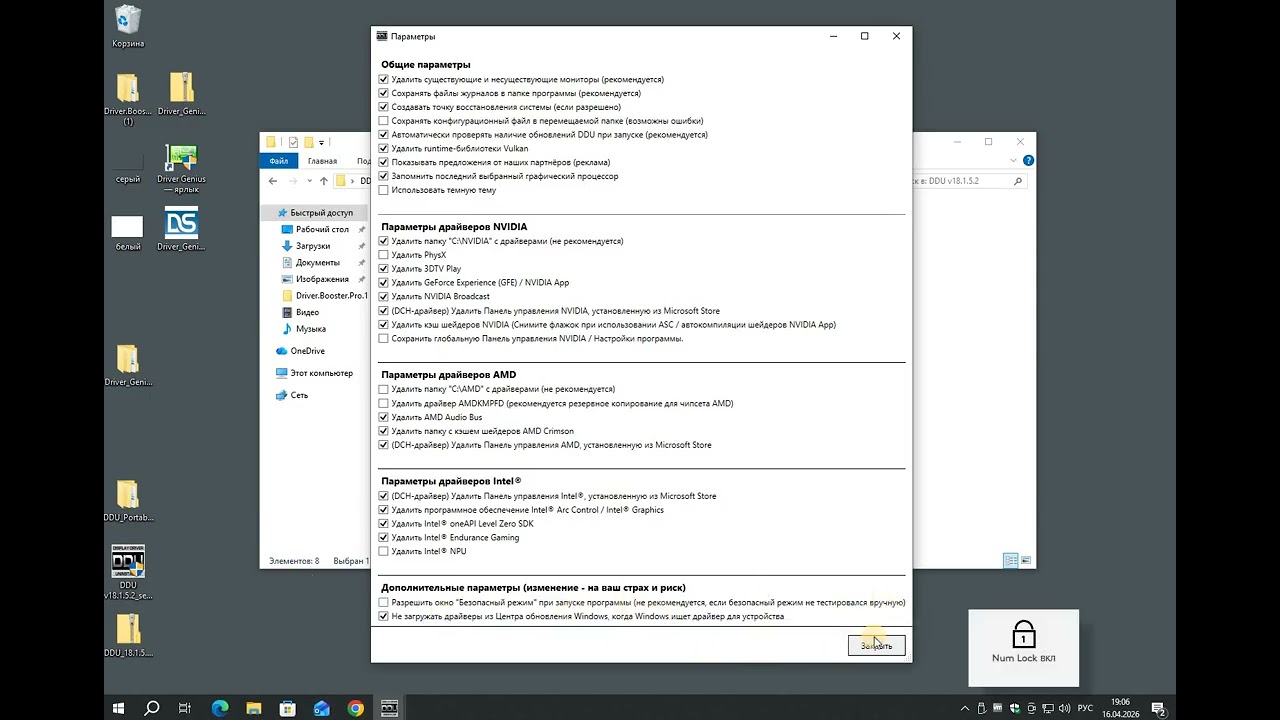Image resolution: width=1280 pixels, height=720 pixels.
Task: Select Загрузки in Explorer sidebar
Action: click(313, 246)
